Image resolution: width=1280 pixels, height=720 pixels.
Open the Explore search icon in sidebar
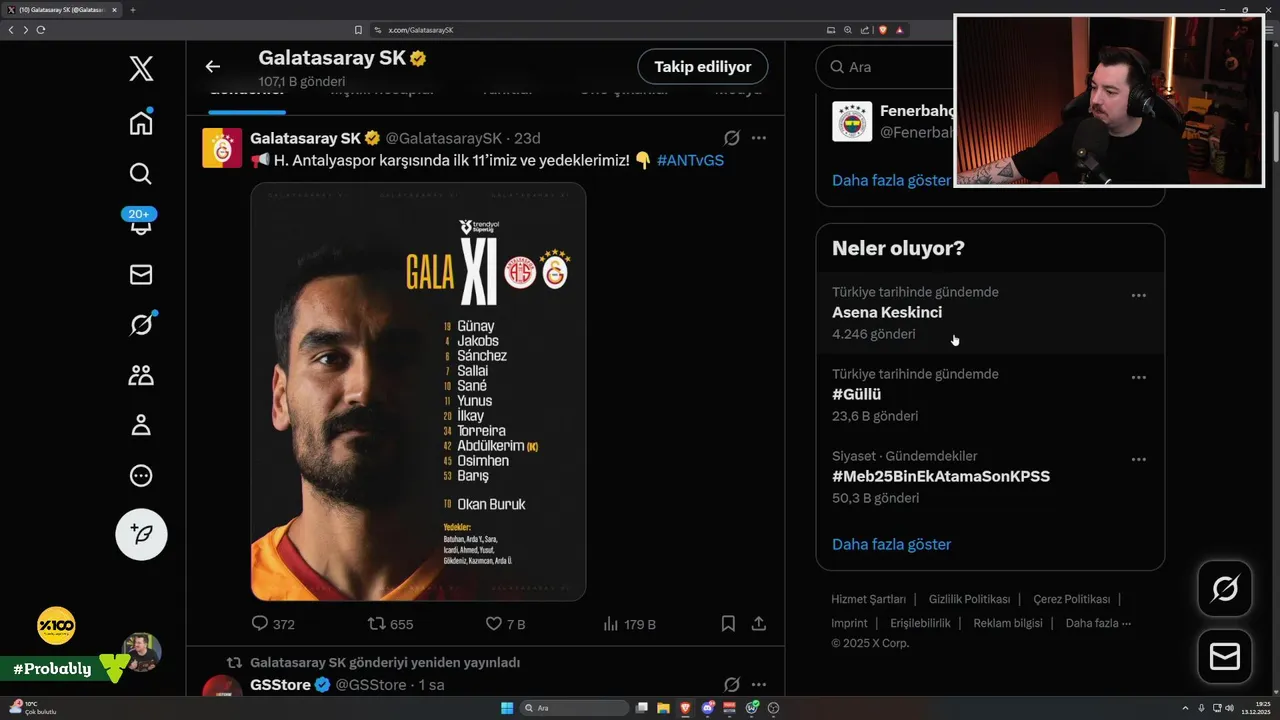coord(141,174)
